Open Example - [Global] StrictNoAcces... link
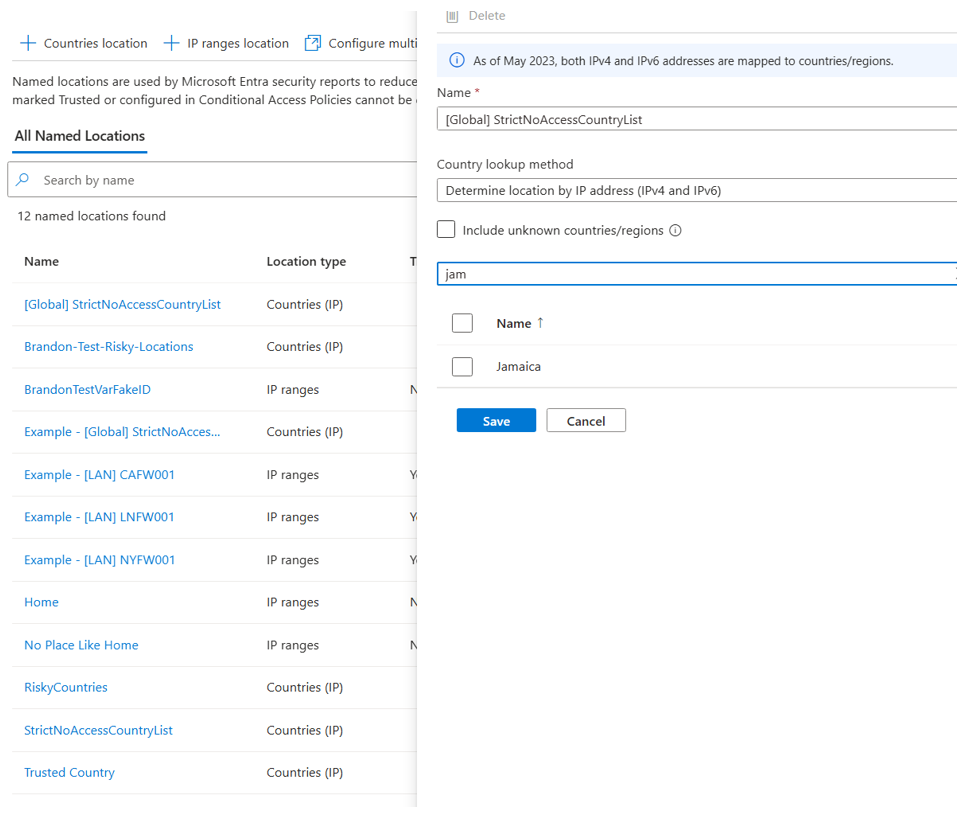 pos(122,432)
